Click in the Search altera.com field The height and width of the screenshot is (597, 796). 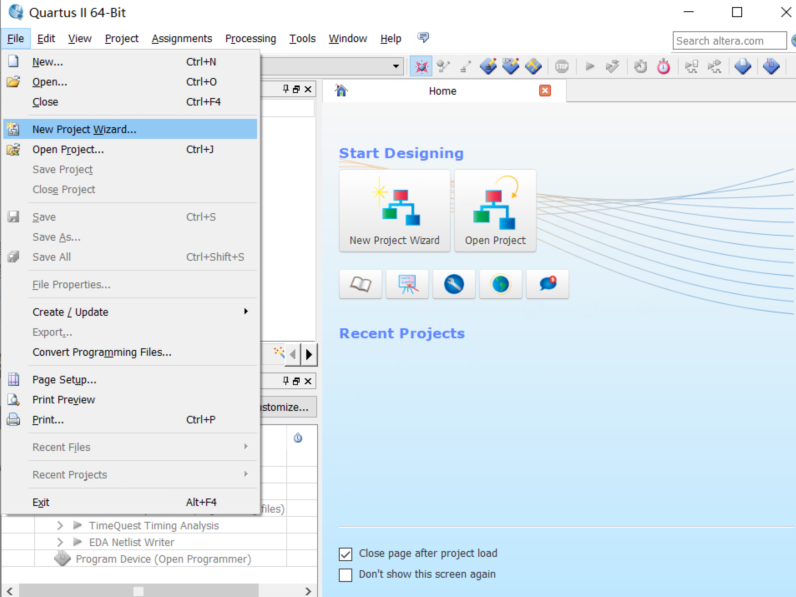tap(729, 41)
